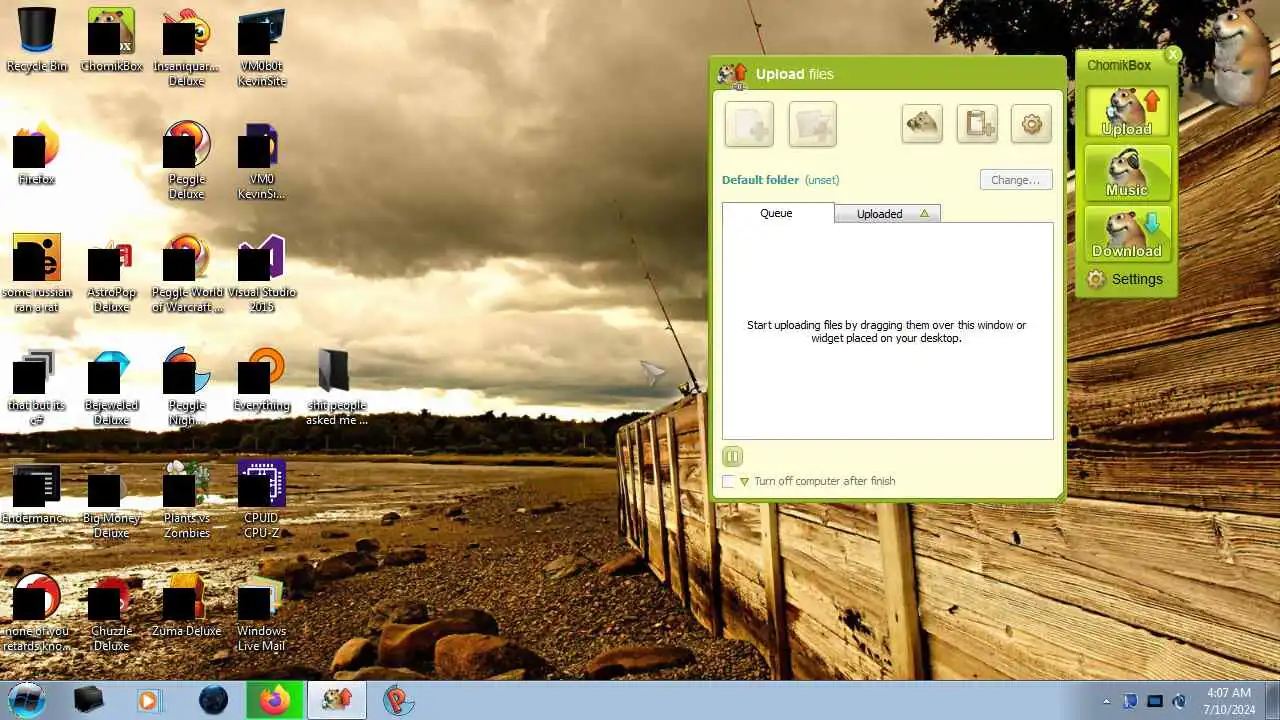This screenshot has width=1280, height=720.
Task: Expand the dropdown arrow beside Turn off computer
Action: pyautogui.click(x=744, y=482)
